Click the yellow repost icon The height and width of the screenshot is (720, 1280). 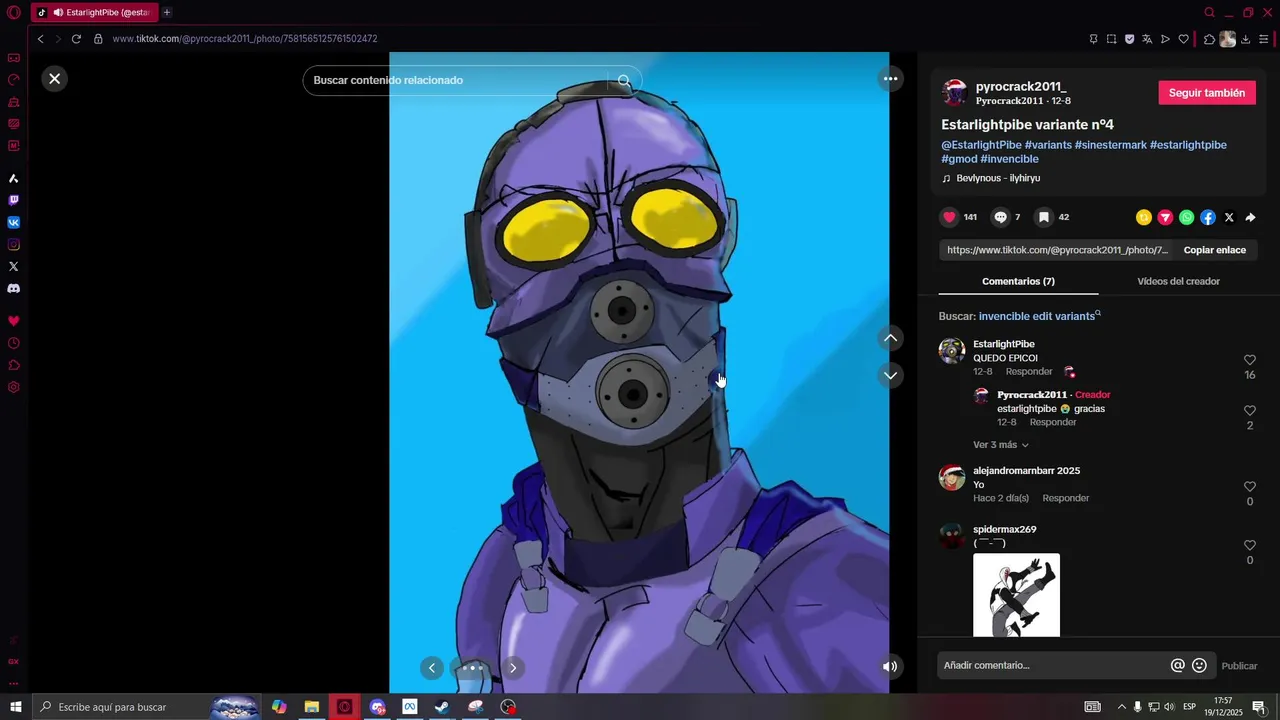pyautogui.click(x=1144, y=217)
